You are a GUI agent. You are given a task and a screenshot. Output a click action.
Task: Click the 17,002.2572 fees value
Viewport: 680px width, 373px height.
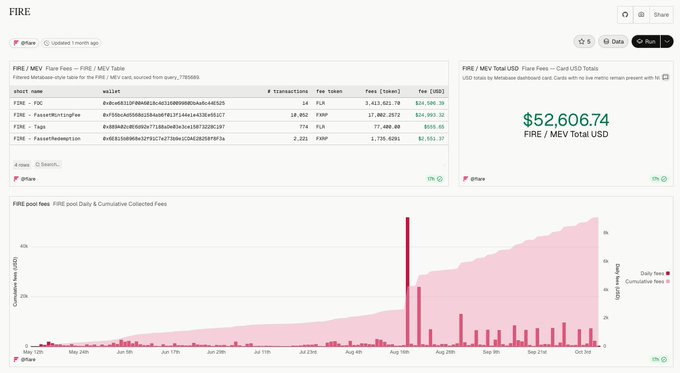384,115
